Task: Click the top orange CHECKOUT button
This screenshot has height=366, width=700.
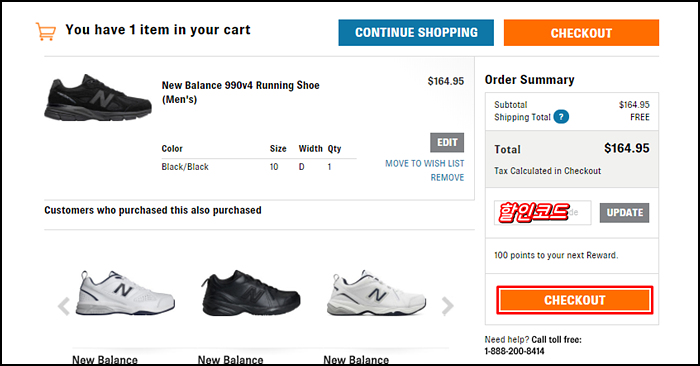Action: coord(581,33)
